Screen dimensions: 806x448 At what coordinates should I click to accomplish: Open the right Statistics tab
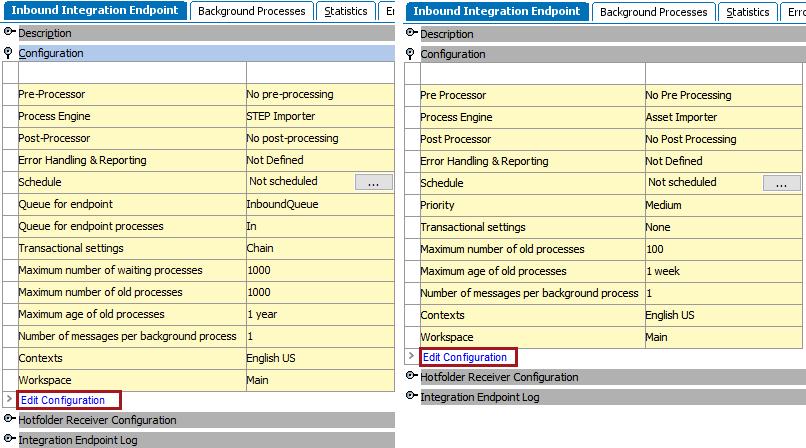pyautogui.click(x=747, y=12)
